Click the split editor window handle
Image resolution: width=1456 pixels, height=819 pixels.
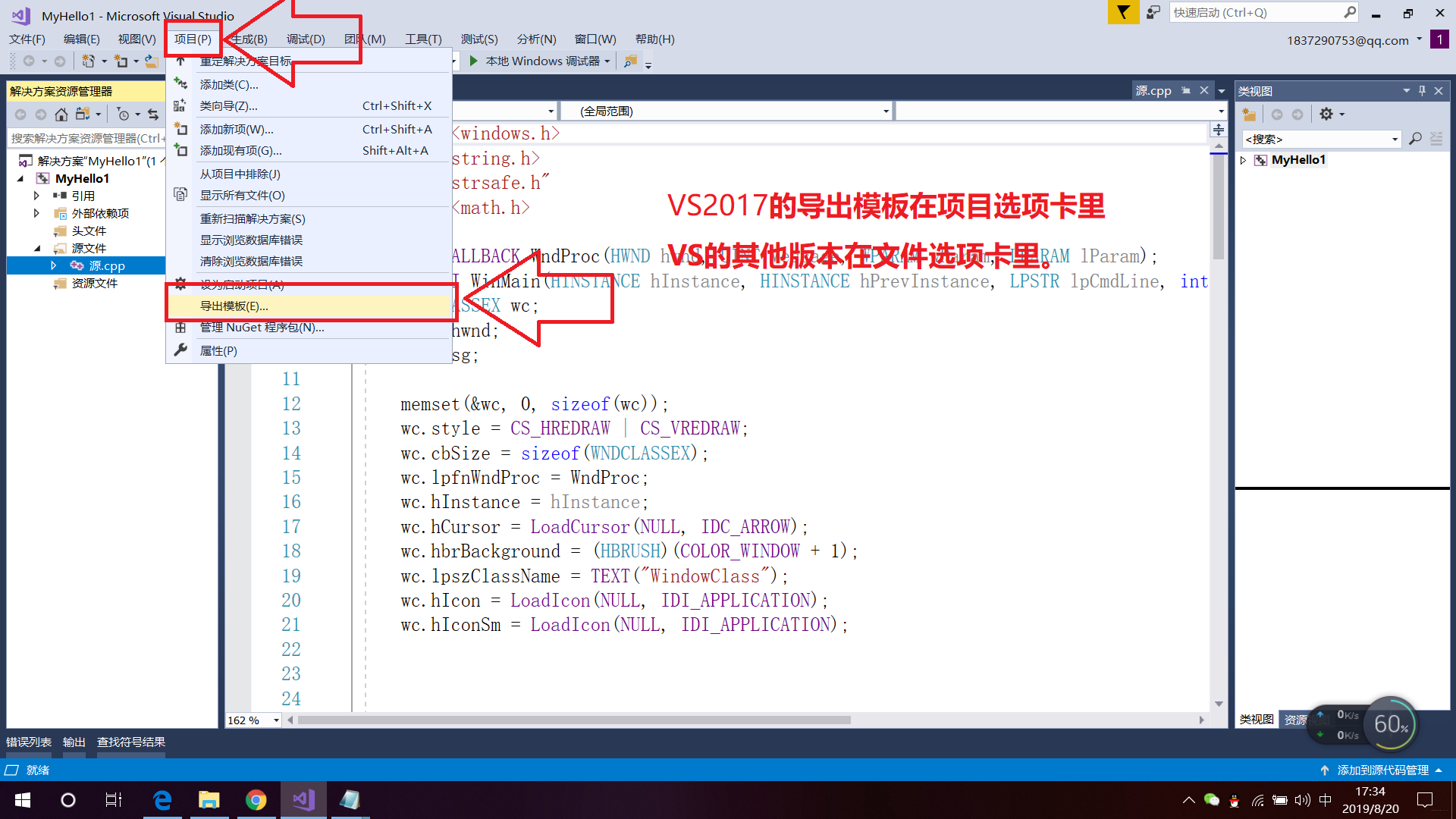click(1219, 130)
